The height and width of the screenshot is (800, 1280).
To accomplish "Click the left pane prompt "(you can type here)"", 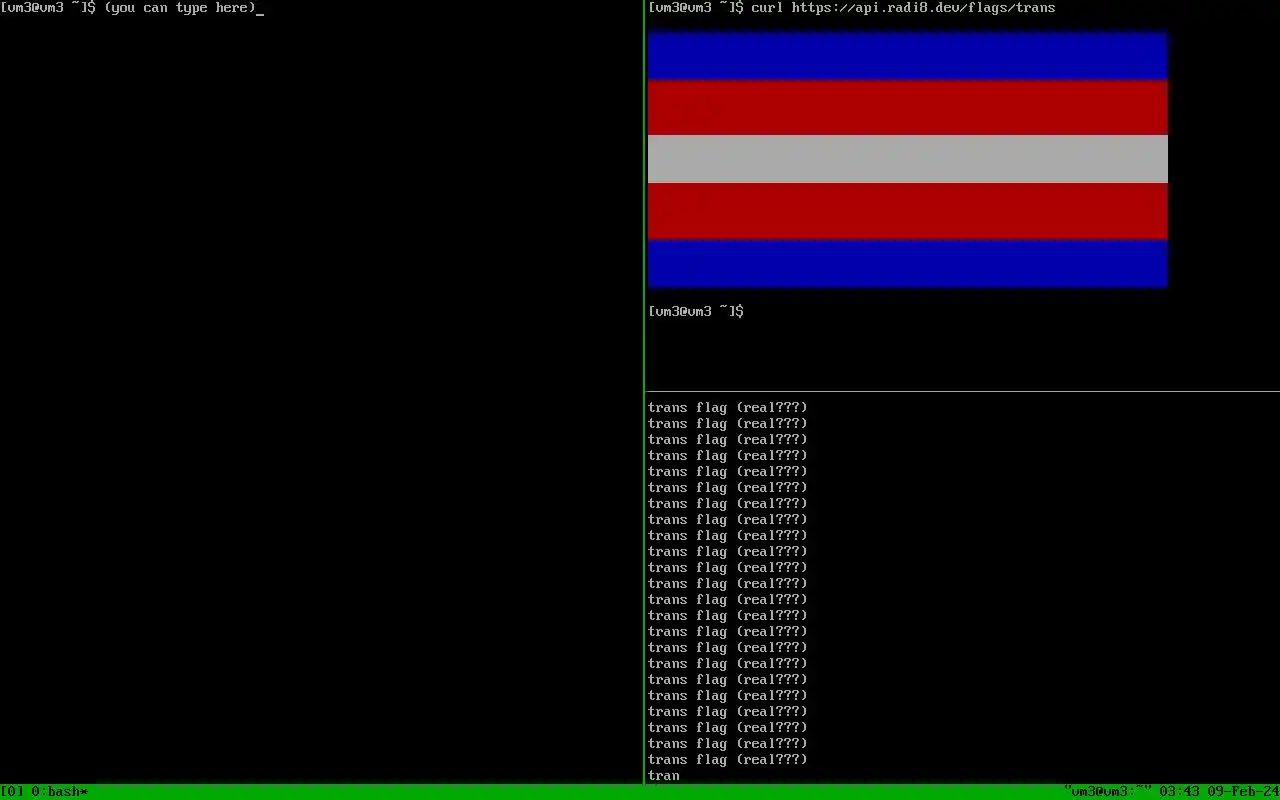I will 180,8.
